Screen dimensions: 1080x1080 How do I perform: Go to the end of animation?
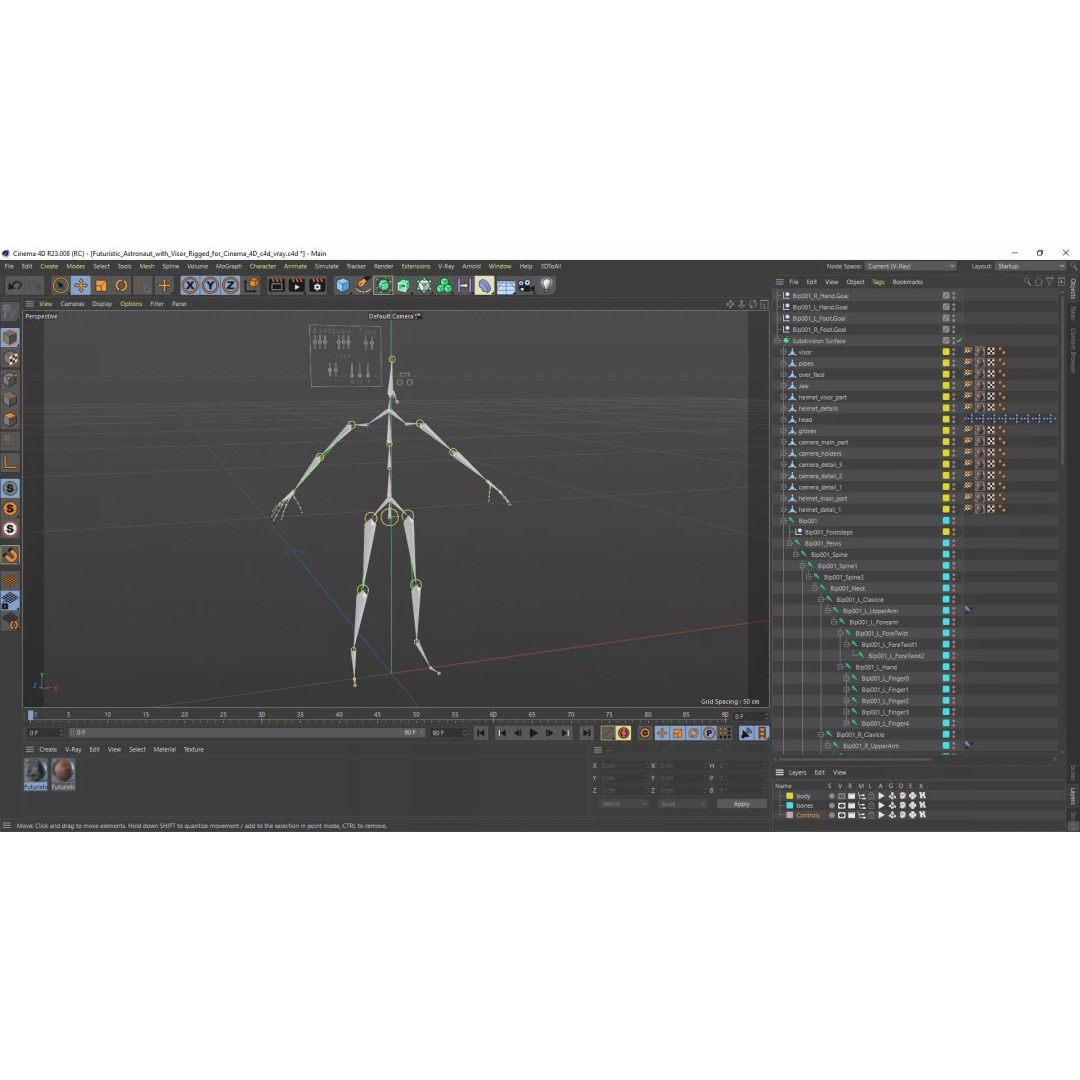[x=586, y=734]
